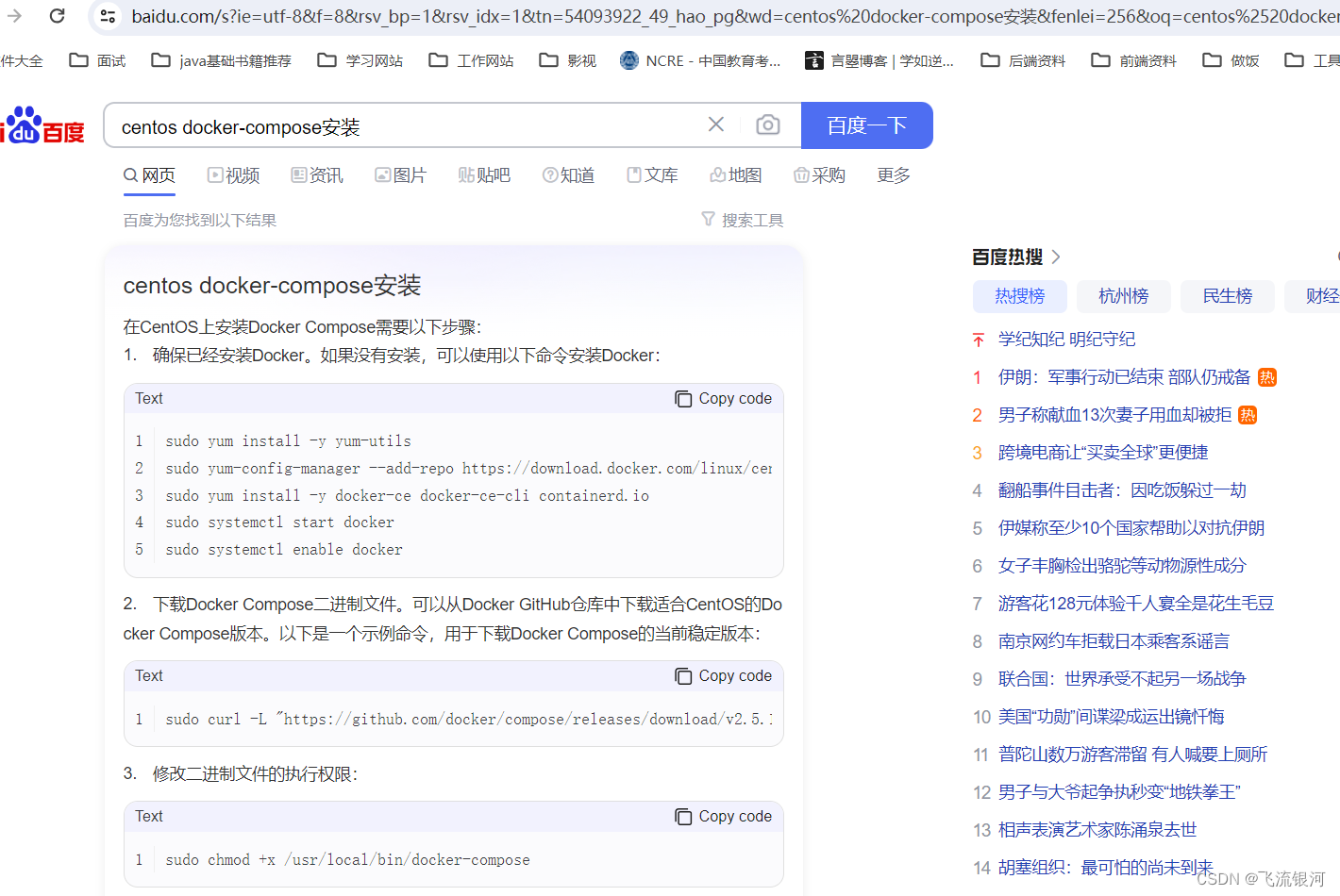Viewport: 1340px width, 896px height.
Task: Open hot topic 普陀山数万游客滞留 有人喊要上厕所
Action: click(1133, 755)
